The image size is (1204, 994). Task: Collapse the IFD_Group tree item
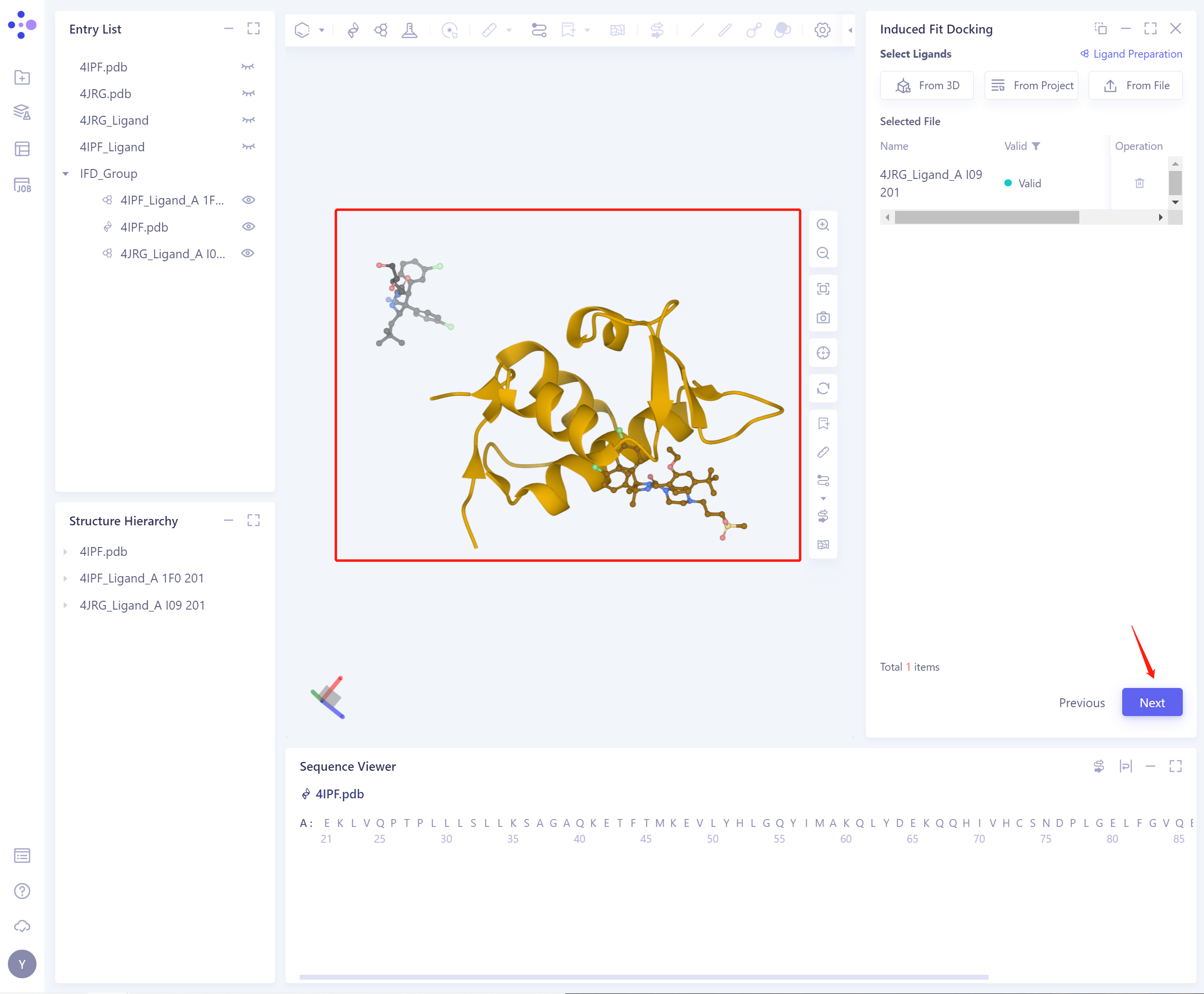click(65, 173)
